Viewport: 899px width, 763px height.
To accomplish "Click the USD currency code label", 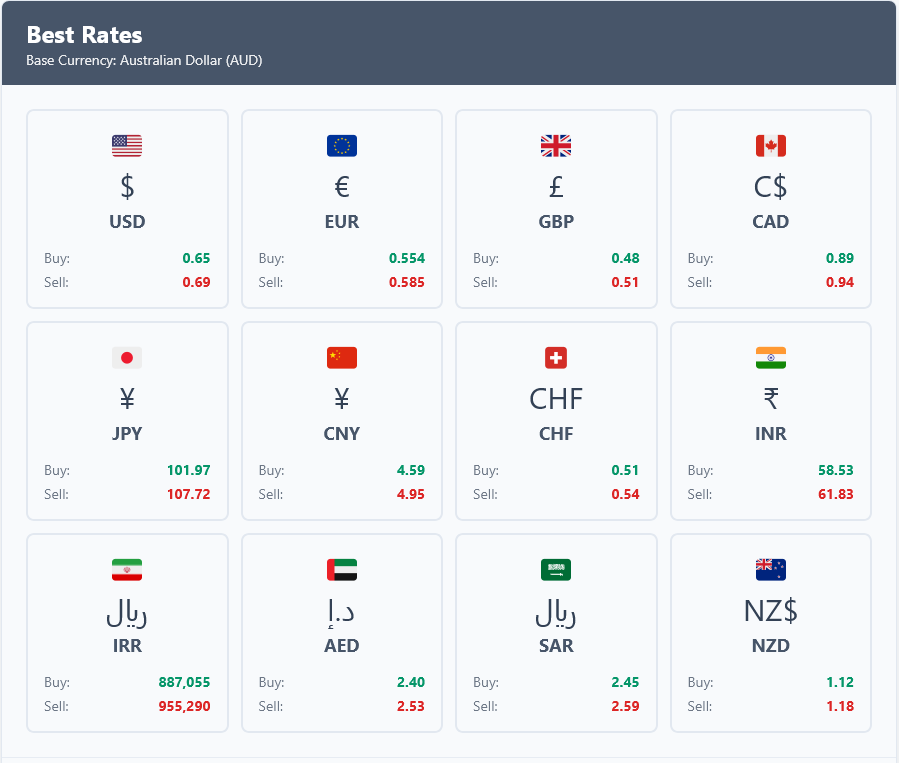I will pyautogui.click(x=127, y=222).
